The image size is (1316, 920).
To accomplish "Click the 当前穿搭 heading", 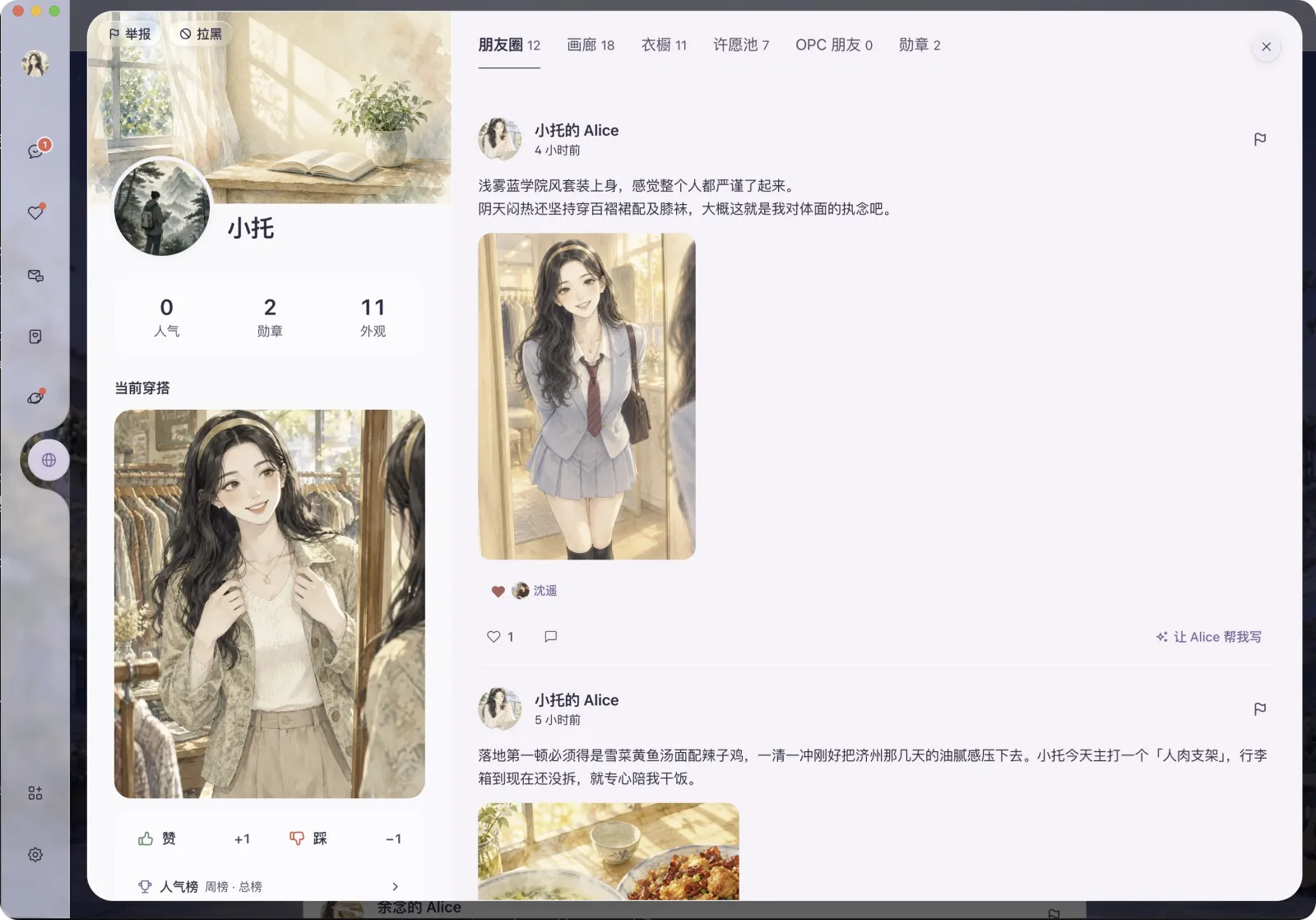I will coord(142,388).
